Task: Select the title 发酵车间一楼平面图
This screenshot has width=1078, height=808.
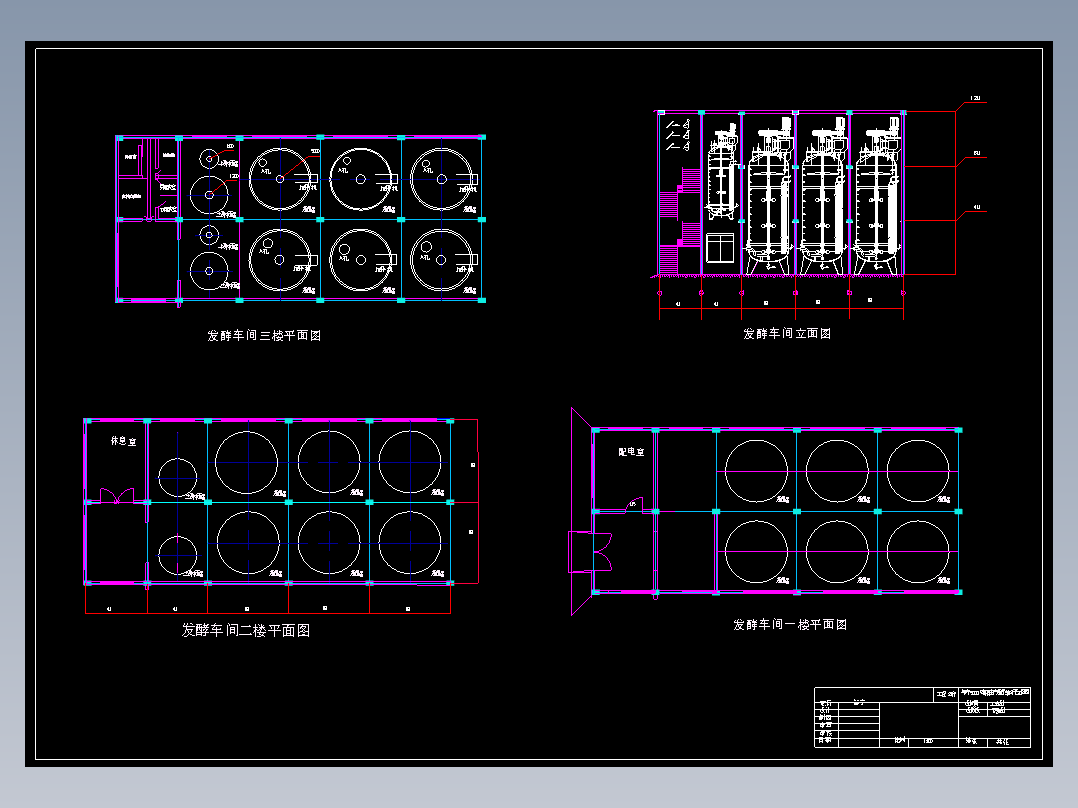Action: pos(789,624)
